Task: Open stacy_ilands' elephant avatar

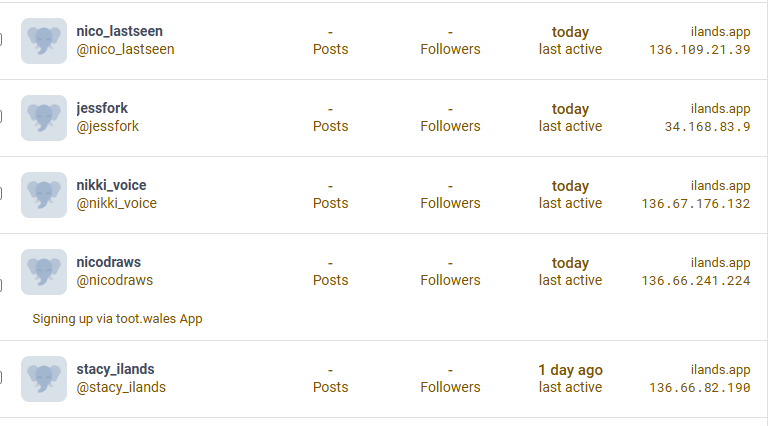Action: coord(44,379)
